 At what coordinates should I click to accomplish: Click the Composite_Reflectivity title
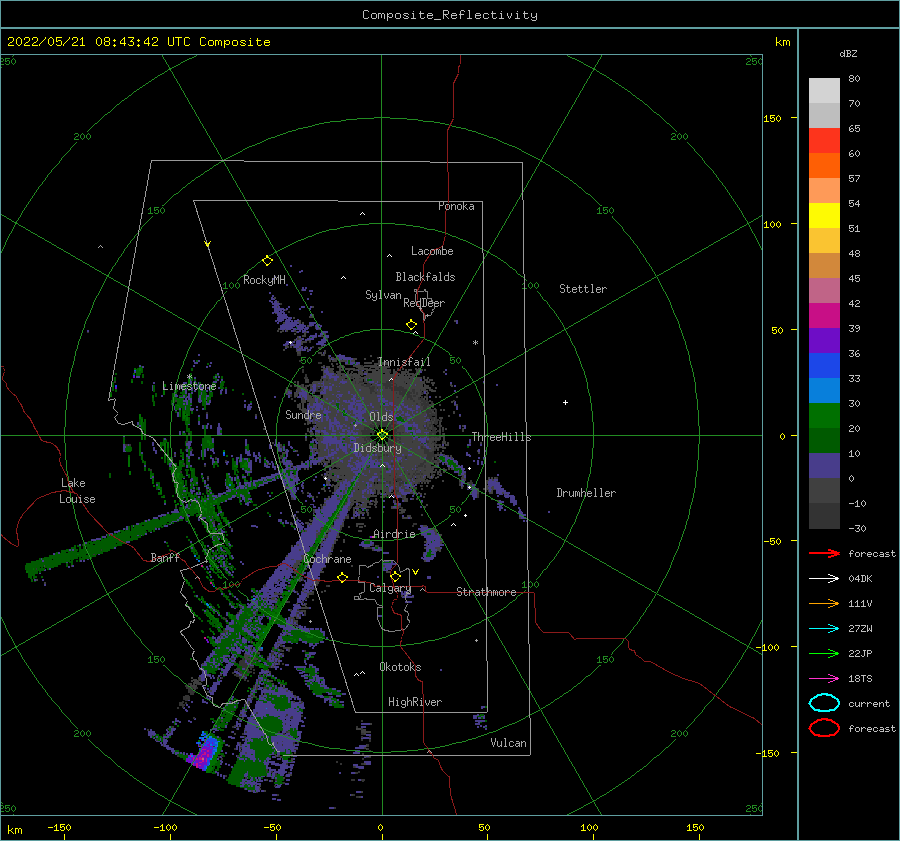pyautogui.click(x=450, y=15)
